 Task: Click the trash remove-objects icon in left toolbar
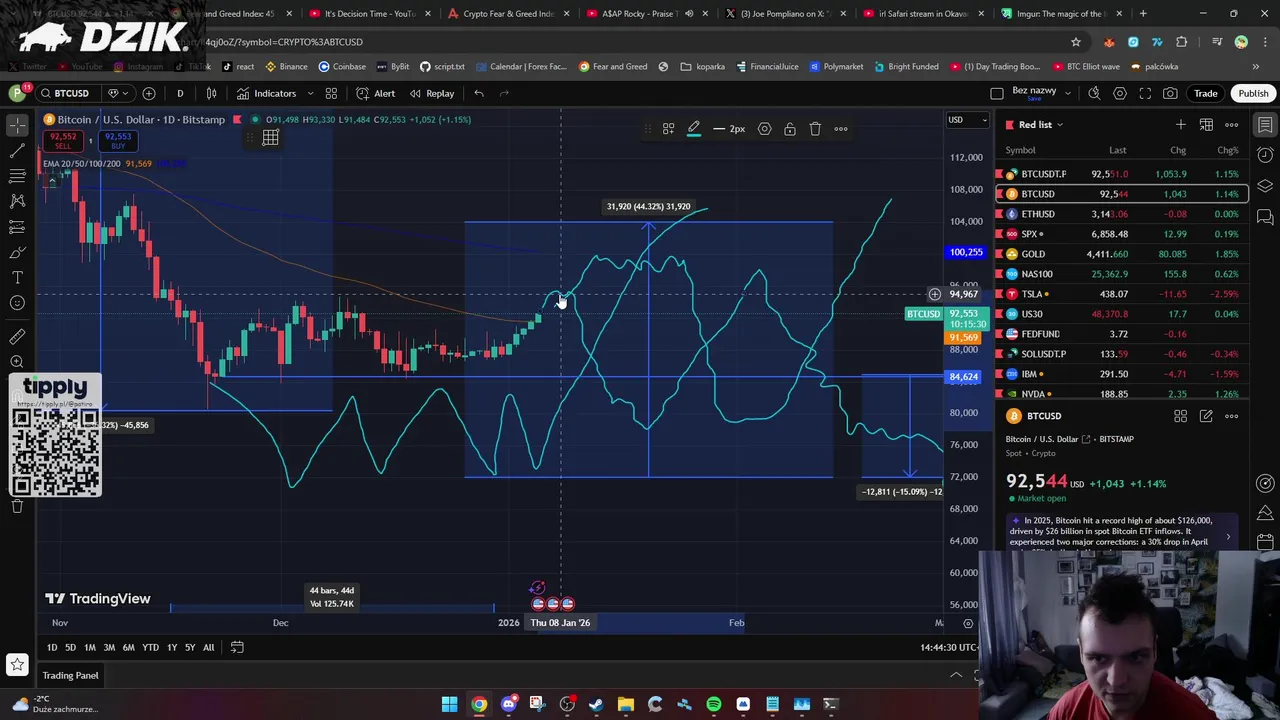tap(17, 506)
